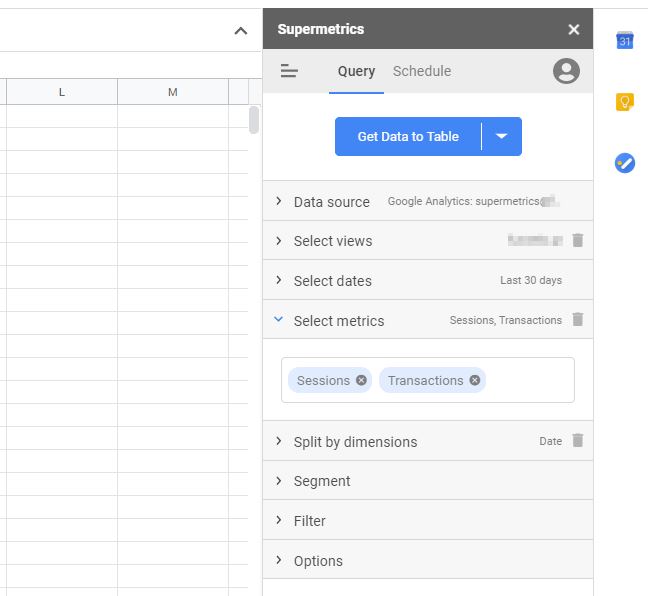
Task: Click the 'Date' dimension summary text
Action: coord(550,441)
